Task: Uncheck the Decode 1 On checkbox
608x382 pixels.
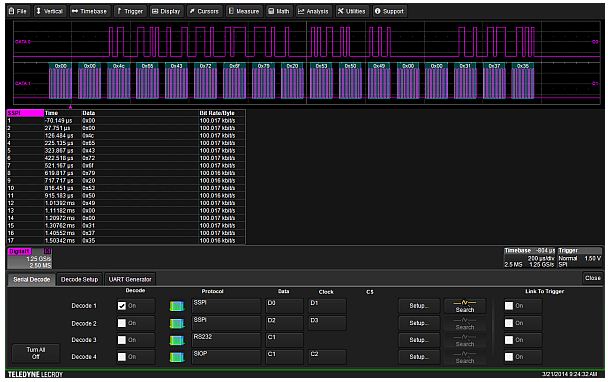Action: pos(122,306)
